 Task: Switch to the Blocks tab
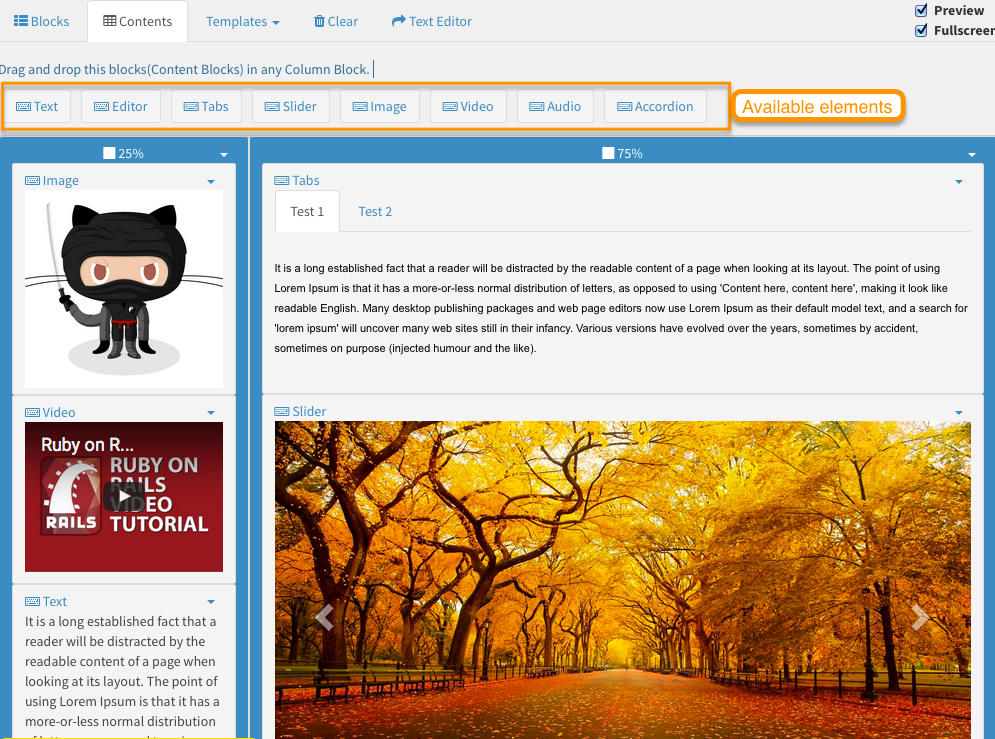point(42,21)
